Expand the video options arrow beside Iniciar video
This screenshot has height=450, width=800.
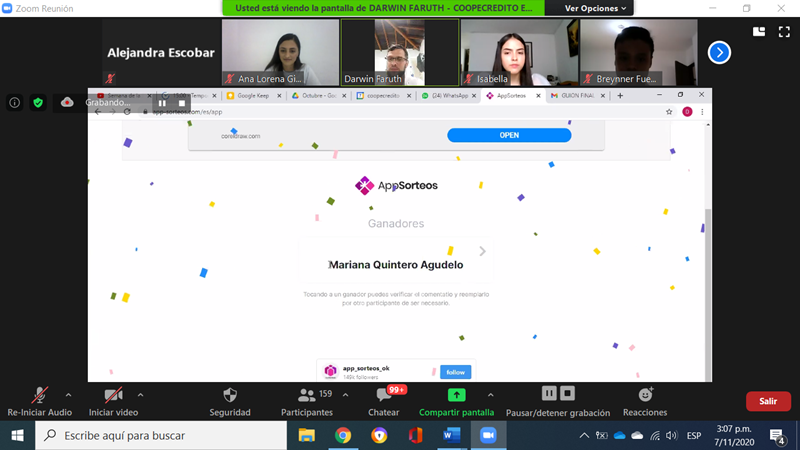coord(140,395)
